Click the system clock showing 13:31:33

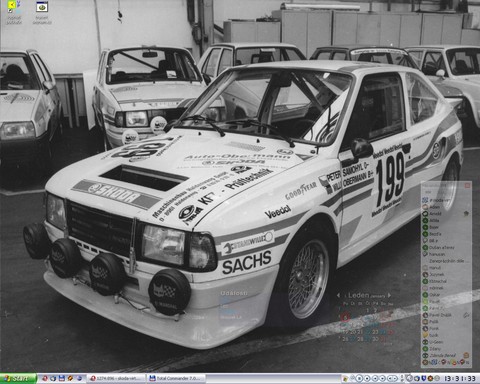[460, 378]
